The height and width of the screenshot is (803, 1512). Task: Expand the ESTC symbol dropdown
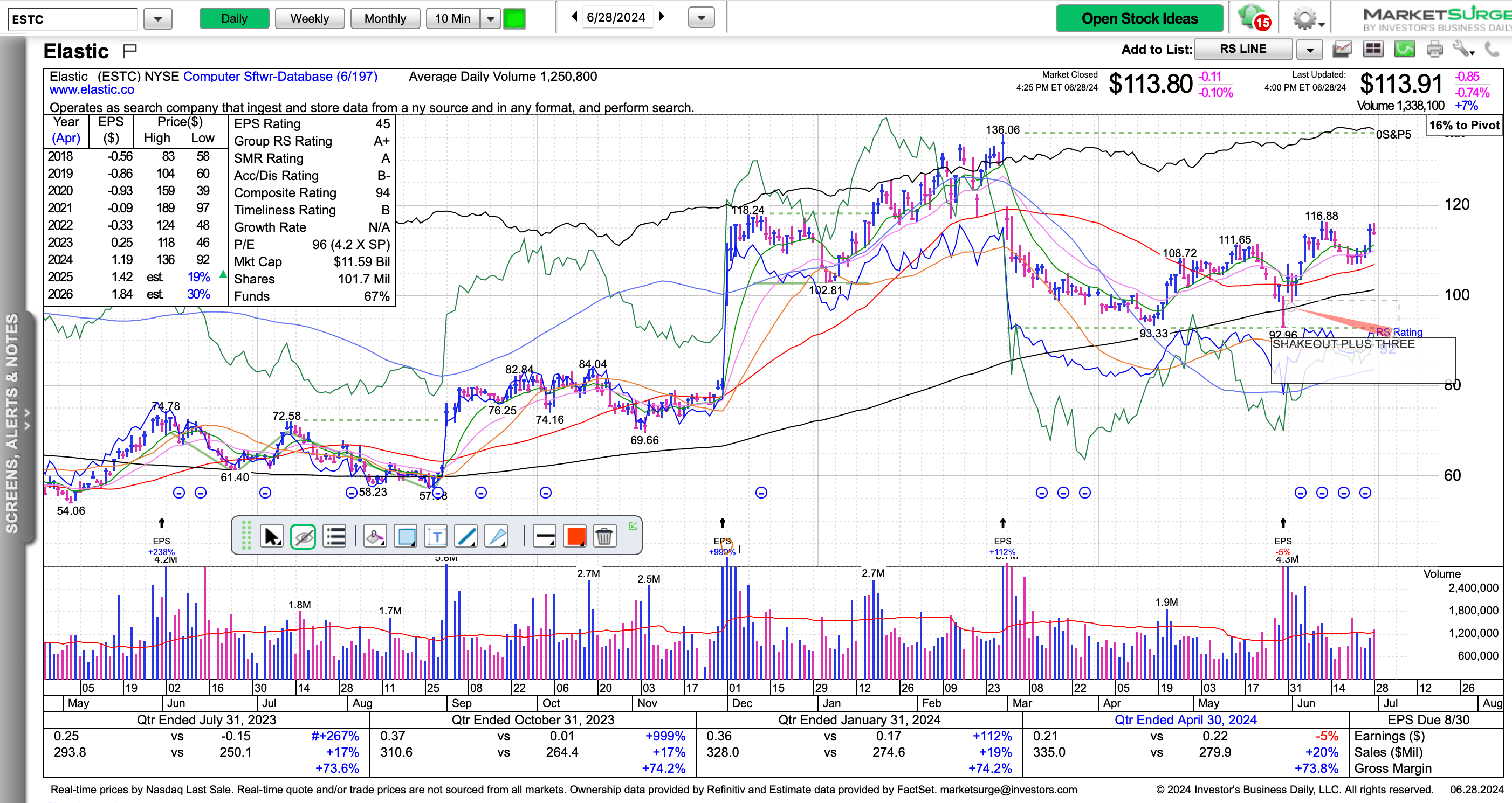click(157, 19)
